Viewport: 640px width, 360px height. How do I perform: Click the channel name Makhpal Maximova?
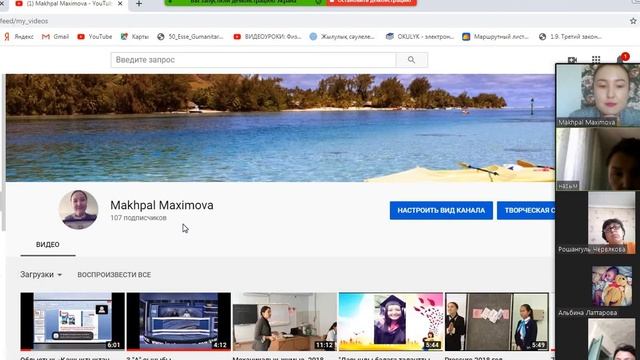point(162,205)
